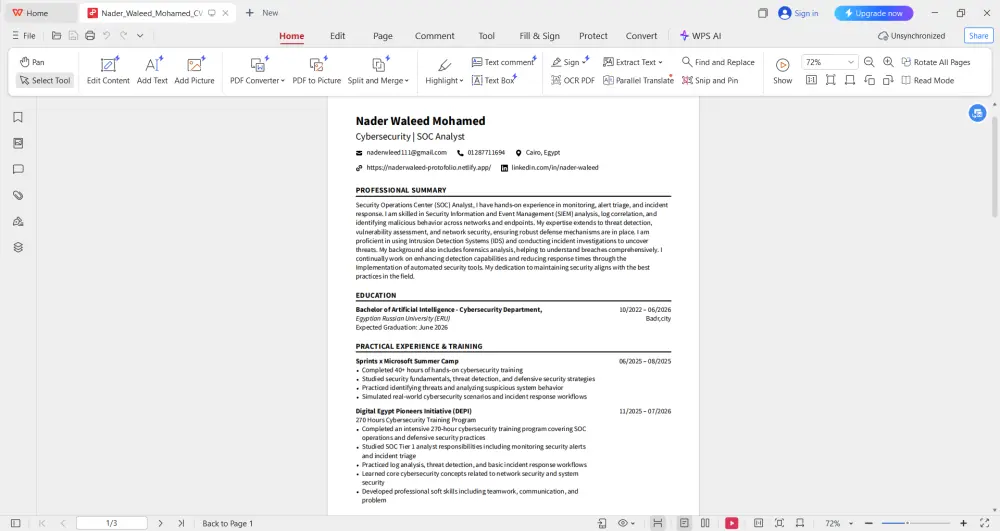This screenshot has height=531, width=1000.
Task: Open the signature panel in left sidebar
Action: 18,222
